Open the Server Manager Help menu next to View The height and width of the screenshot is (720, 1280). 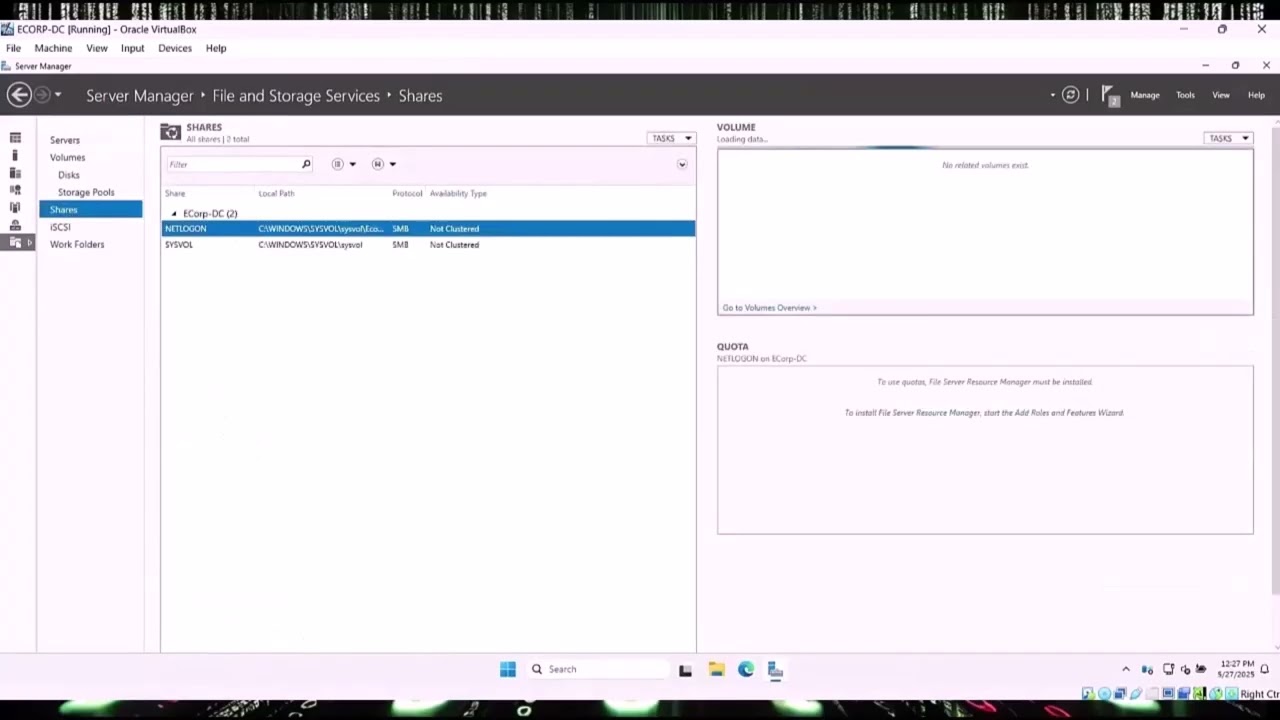pyautogui.click(x=1256, y=95)
